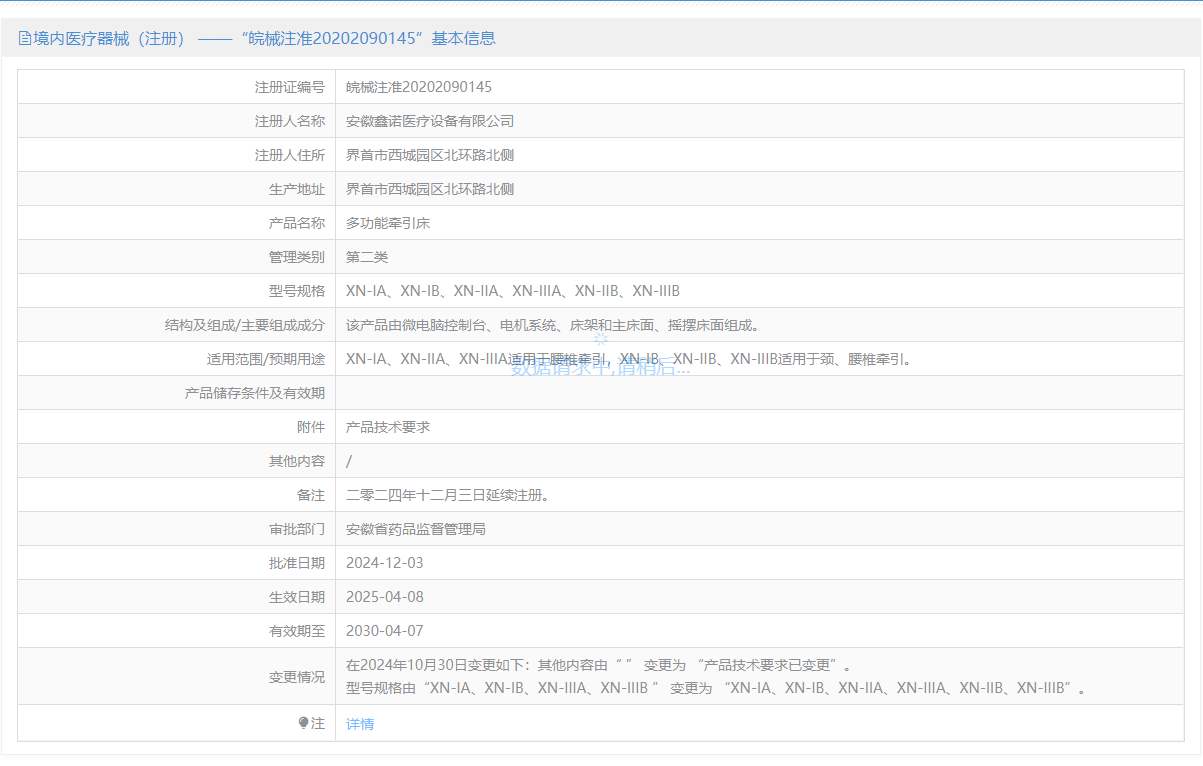Click model spec value in 型号规格 row

click(x=513, y=291)
